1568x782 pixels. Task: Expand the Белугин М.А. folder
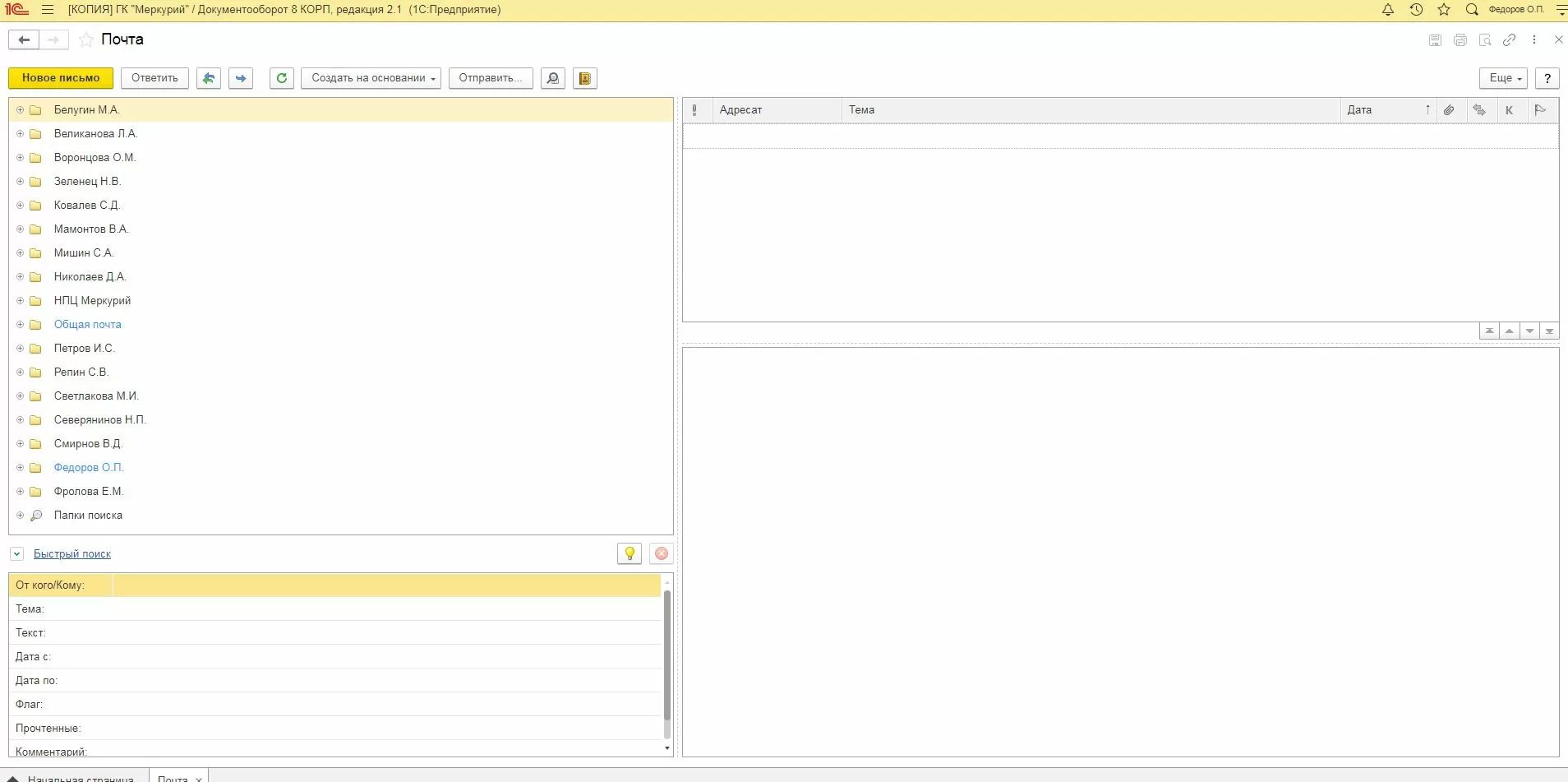(21, 110)
